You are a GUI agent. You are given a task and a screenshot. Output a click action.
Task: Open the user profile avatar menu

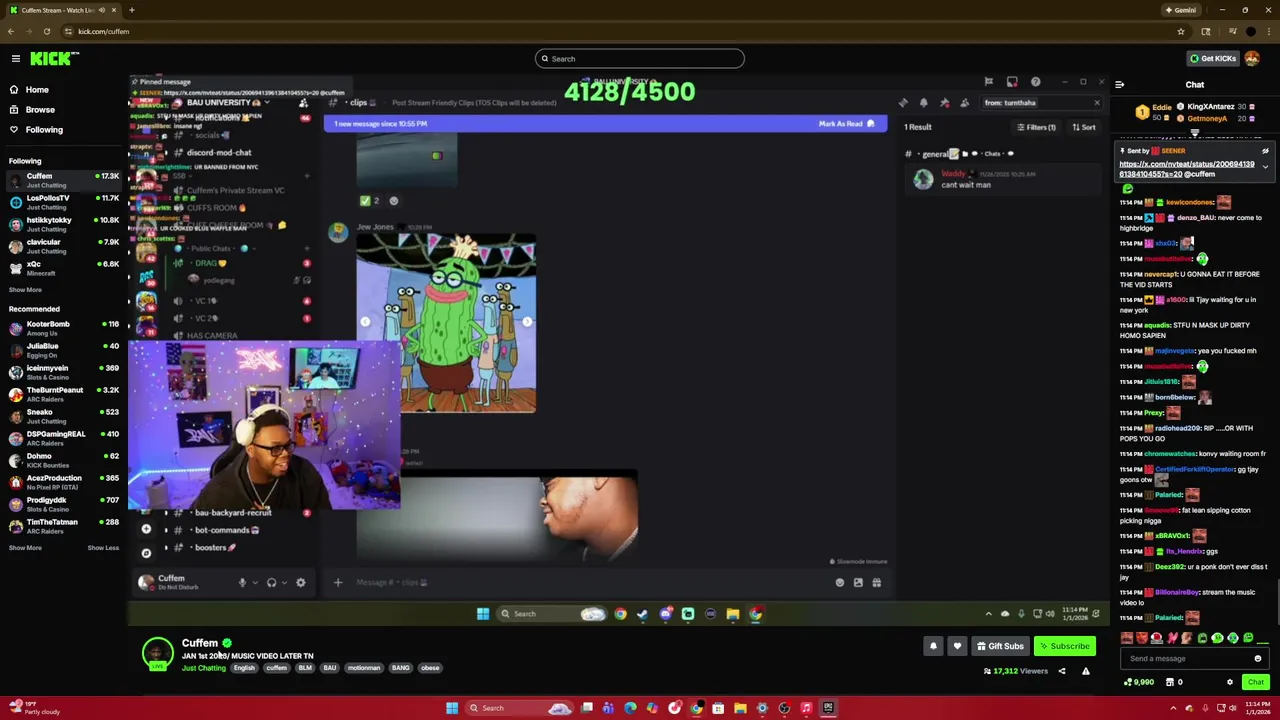(x=1252, y=59)
